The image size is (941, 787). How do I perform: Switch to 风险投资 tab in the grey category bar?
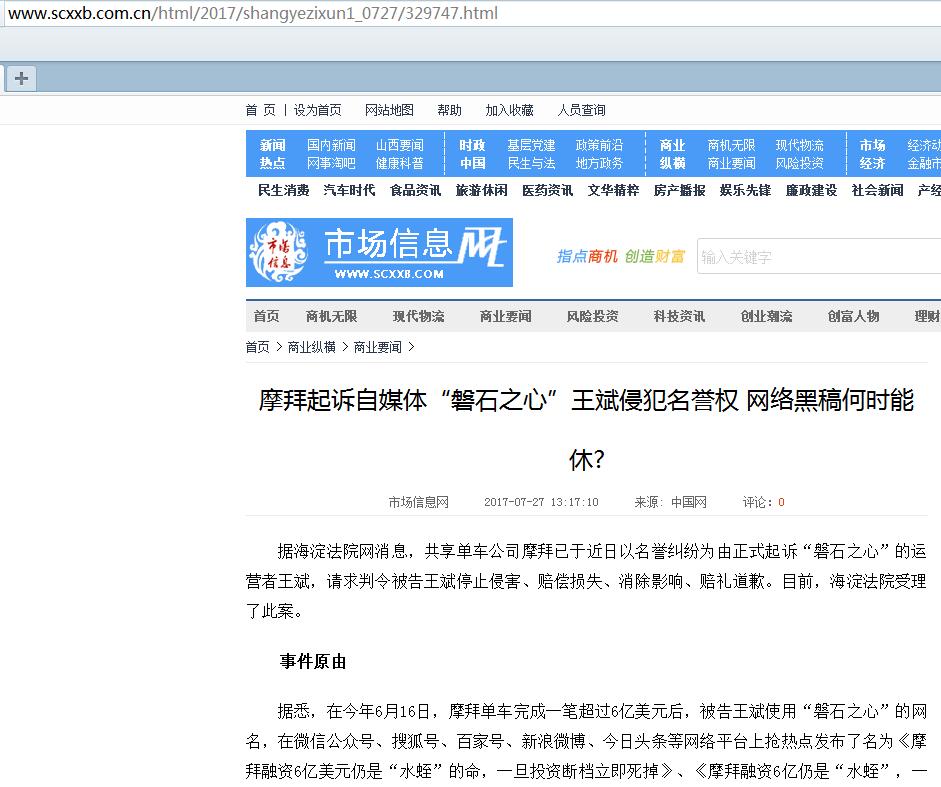click(592, 316)
